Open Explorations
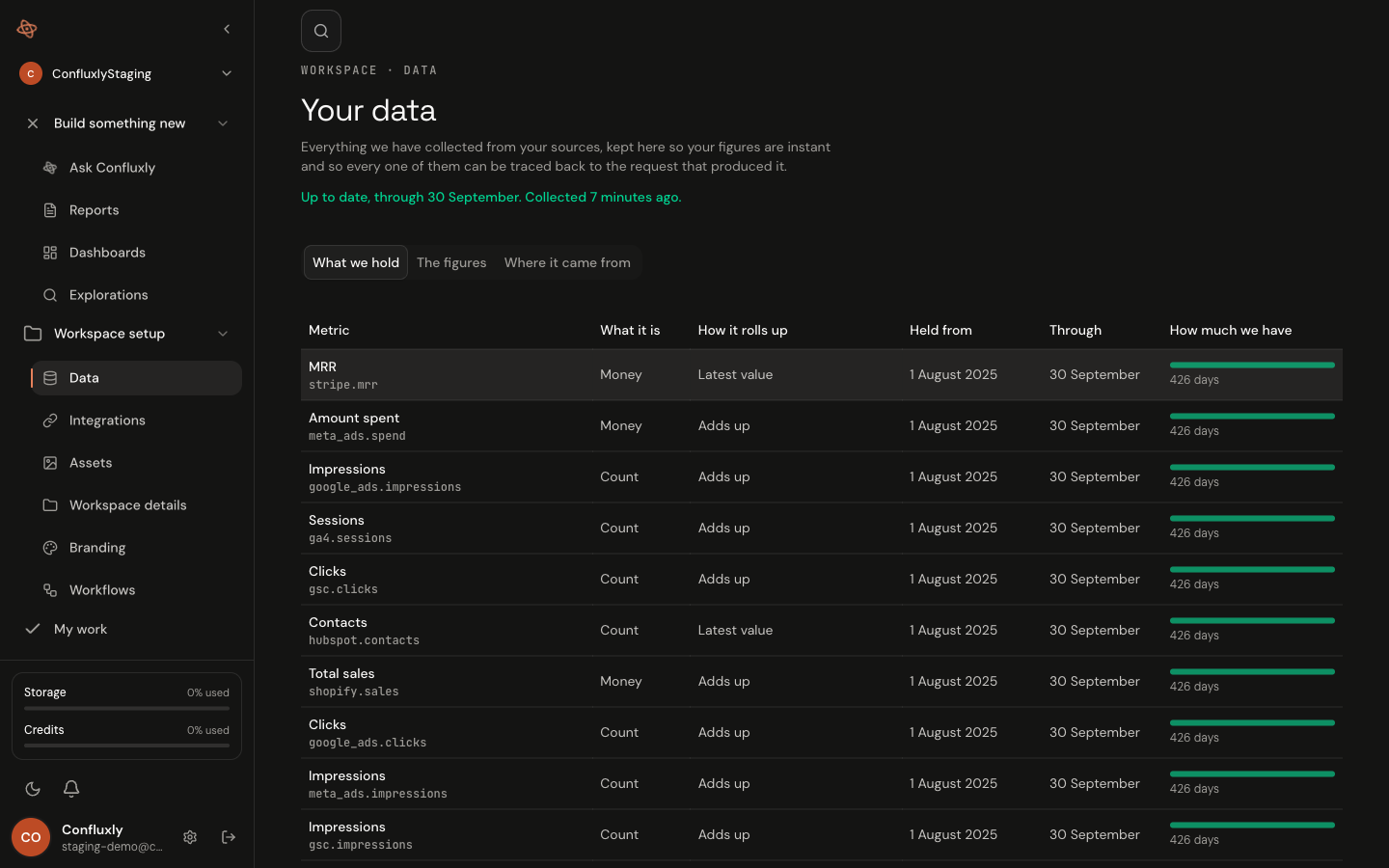 [x=137, y=295]
